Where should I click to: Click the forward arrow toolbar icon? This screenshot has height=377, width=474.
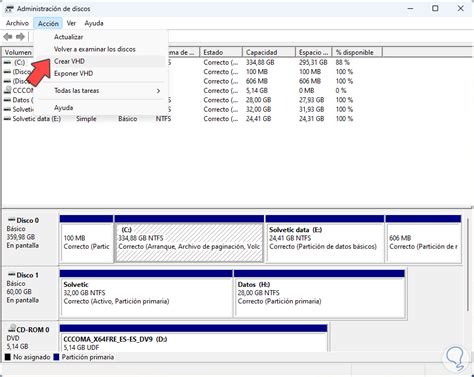pyautogui.click(x=20, y=37)
